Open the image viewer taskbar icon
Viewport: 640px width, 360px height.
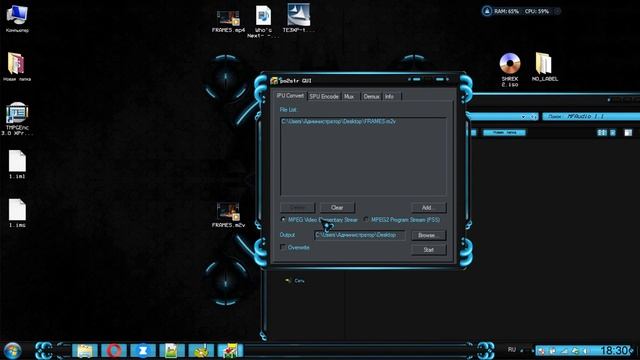coord(172,351)
